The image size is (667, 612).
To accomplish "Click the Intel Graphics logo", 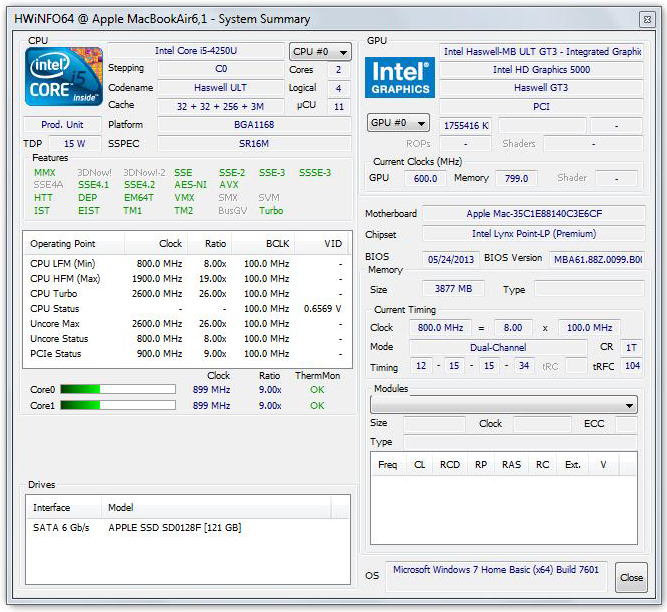I will [x=400, y=77].
